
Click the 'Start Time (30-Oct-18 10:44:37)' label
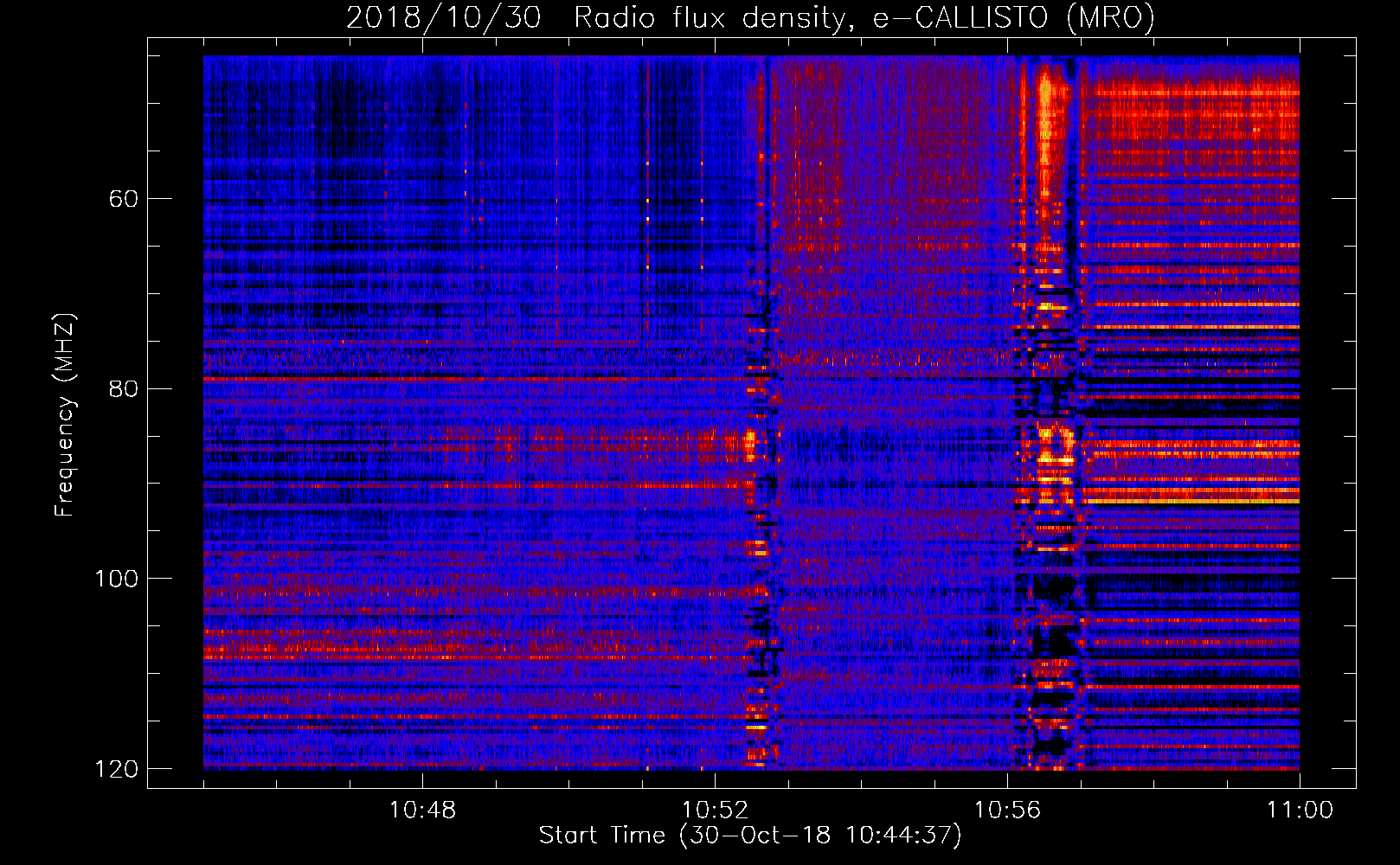[750, 836]
